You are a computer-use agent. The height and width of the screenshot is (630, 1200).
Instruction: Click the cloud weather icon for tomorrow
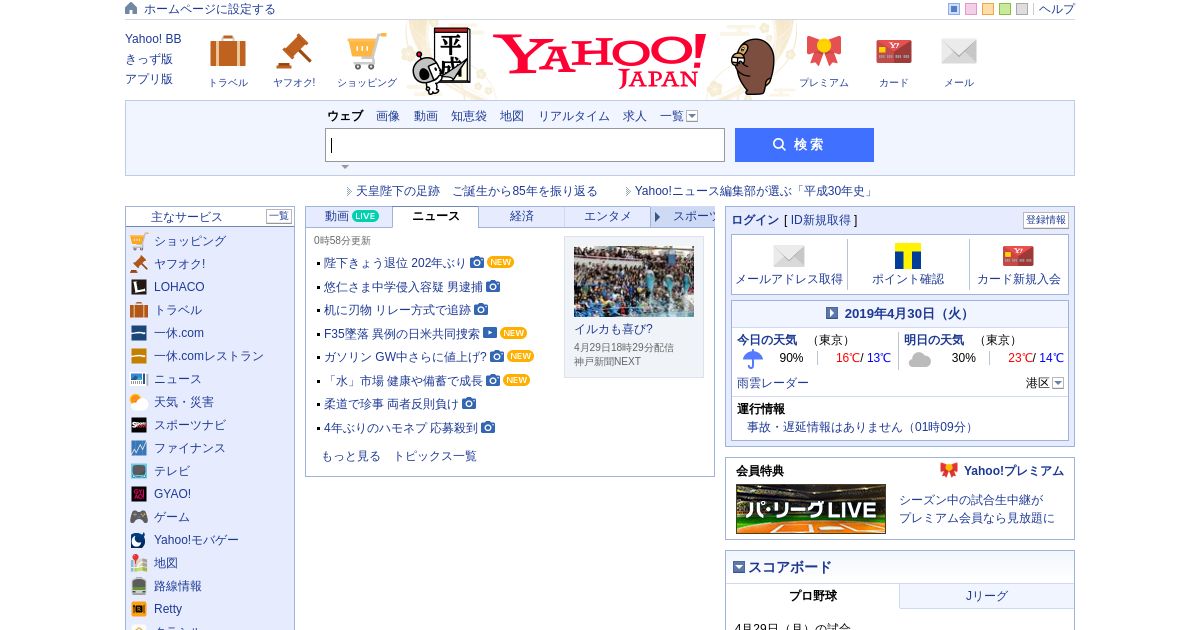tap(920, 359)
